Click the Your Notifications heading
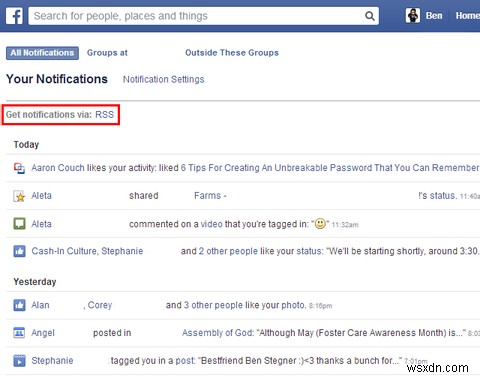Screen dimensions: 480x378 [x=57, y=79]
